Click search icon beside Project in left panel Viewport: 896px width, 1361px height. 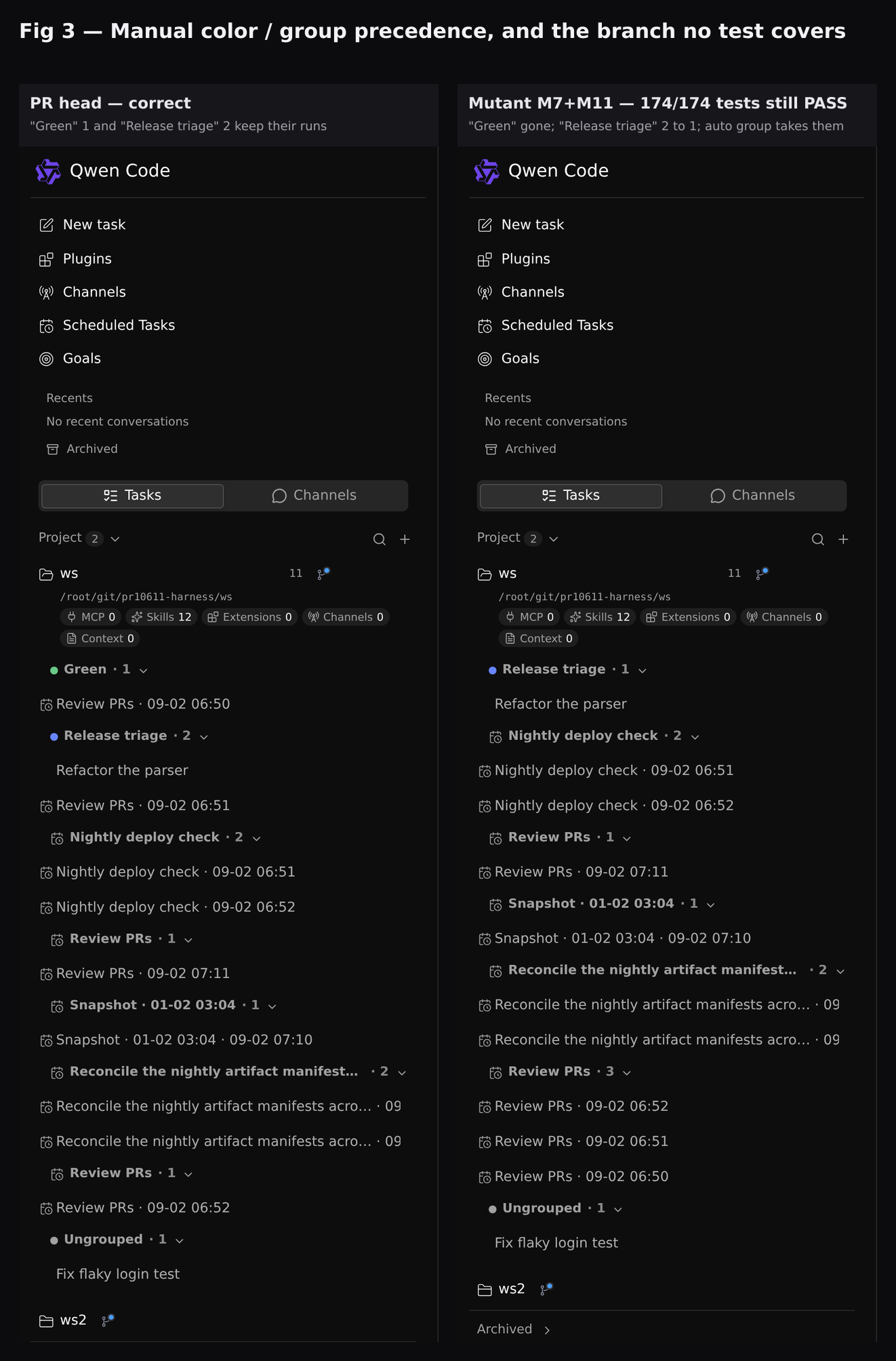(380, 539)
